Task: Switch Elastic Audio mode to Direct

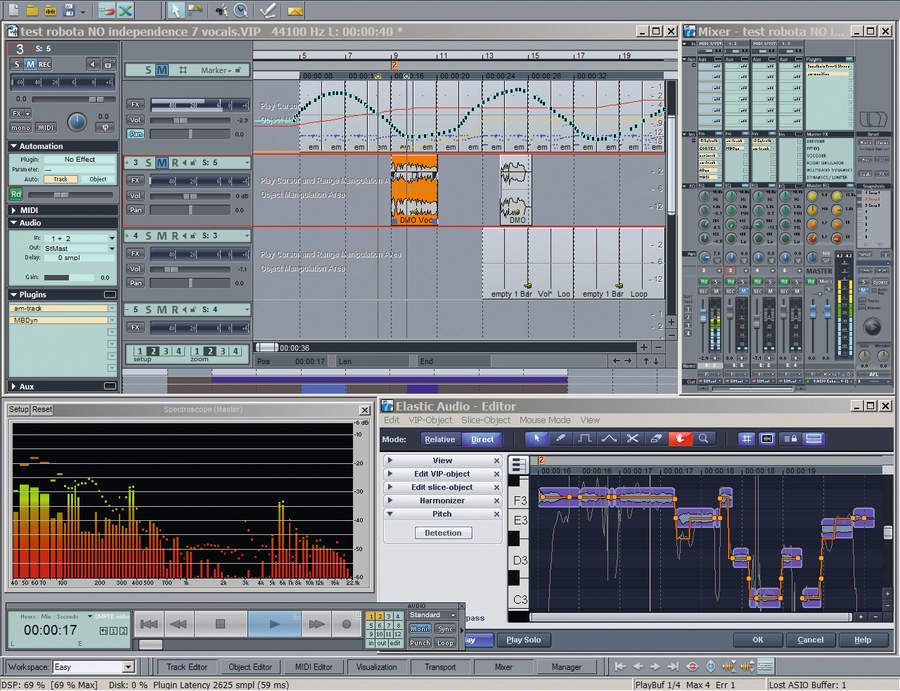Action: click(x=482, y=439)
